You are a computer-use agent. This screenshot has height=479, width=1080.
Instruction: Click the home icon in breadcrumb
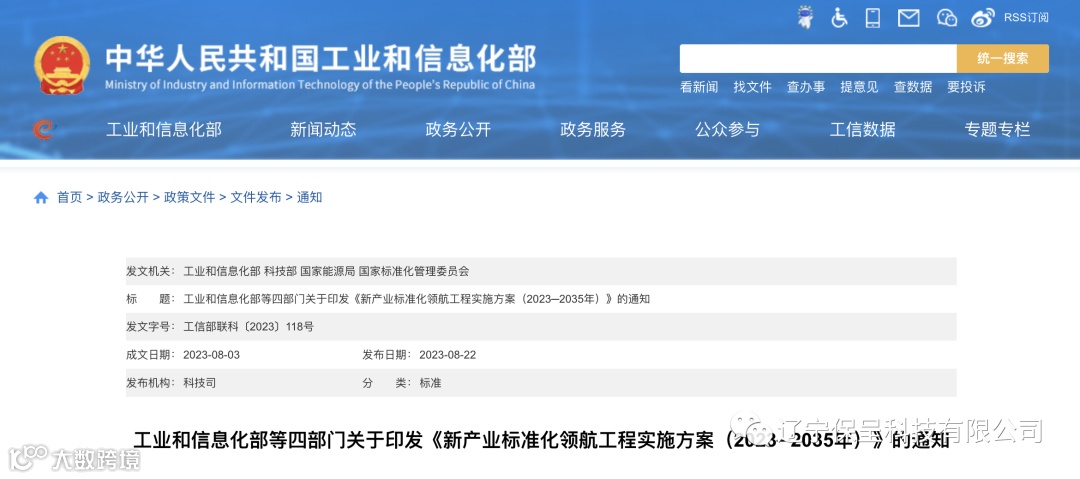41,198
